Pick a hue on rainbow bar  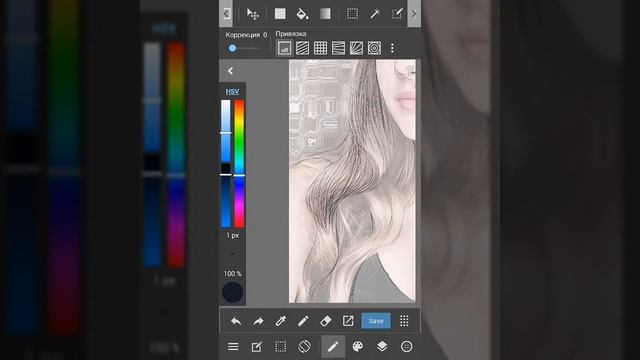(x=239, y=163)
